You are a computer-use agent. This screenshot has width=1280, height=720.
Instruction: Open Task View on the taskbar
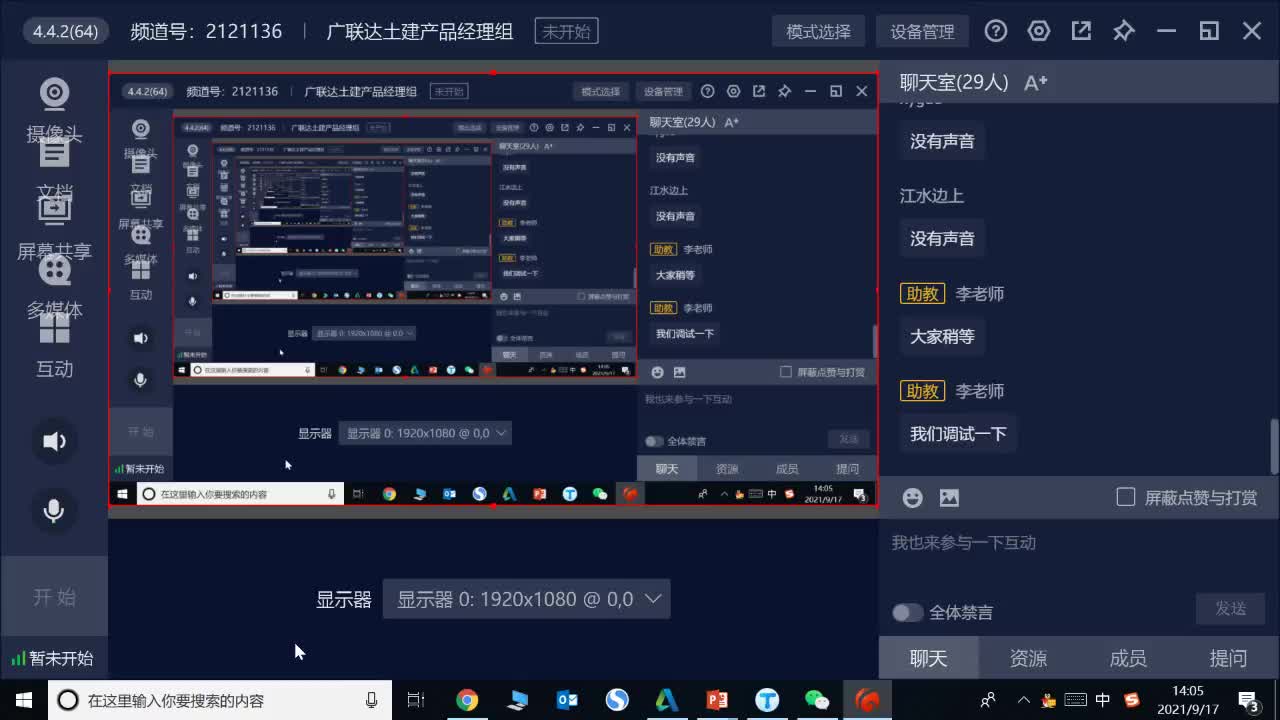(x=416, y=700)
